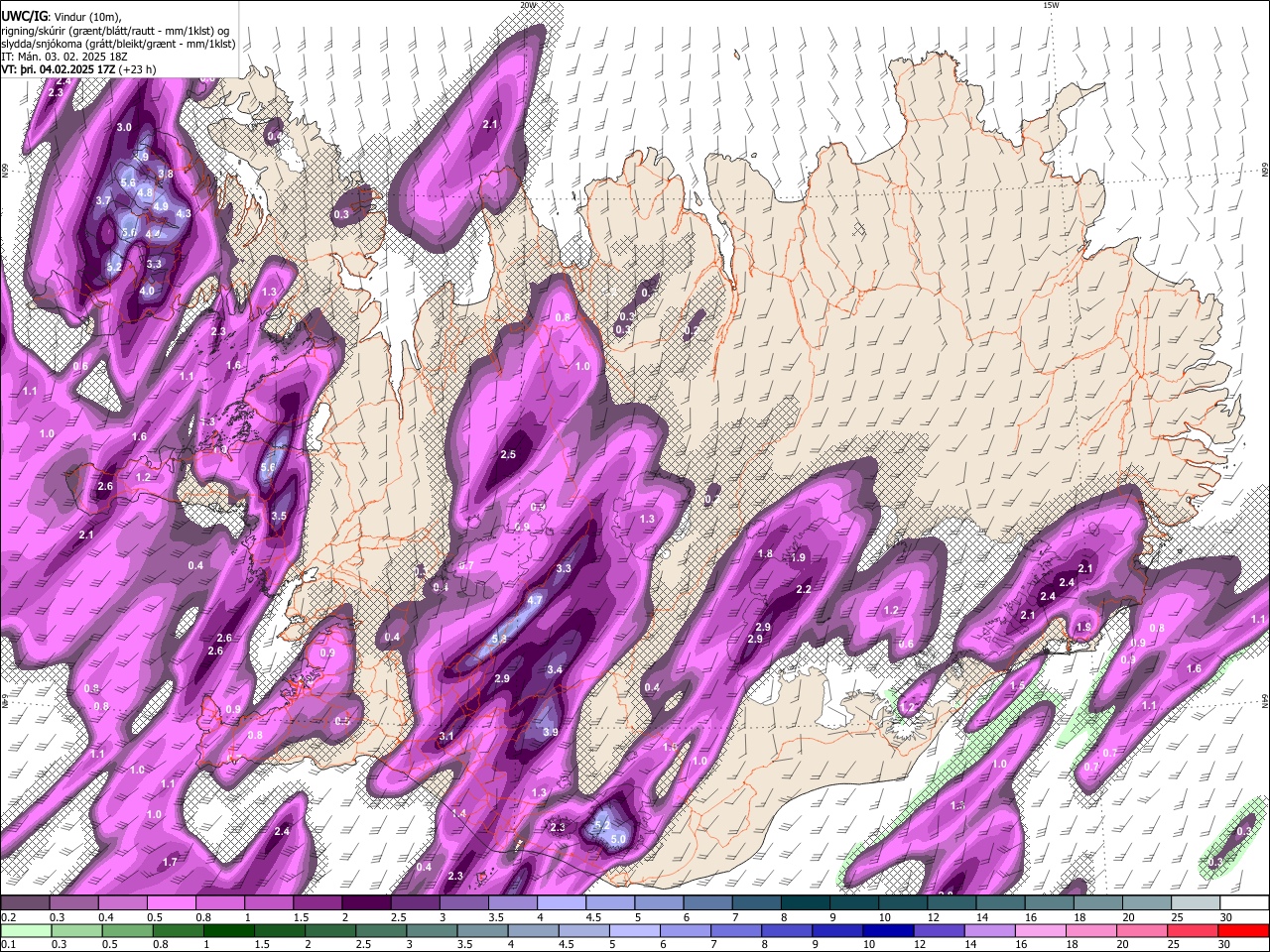Select the grey-green 3 swatch in lower legend row
This screenshot has height=952, width=1270.
pyautogui.click(x=432, y=930)
